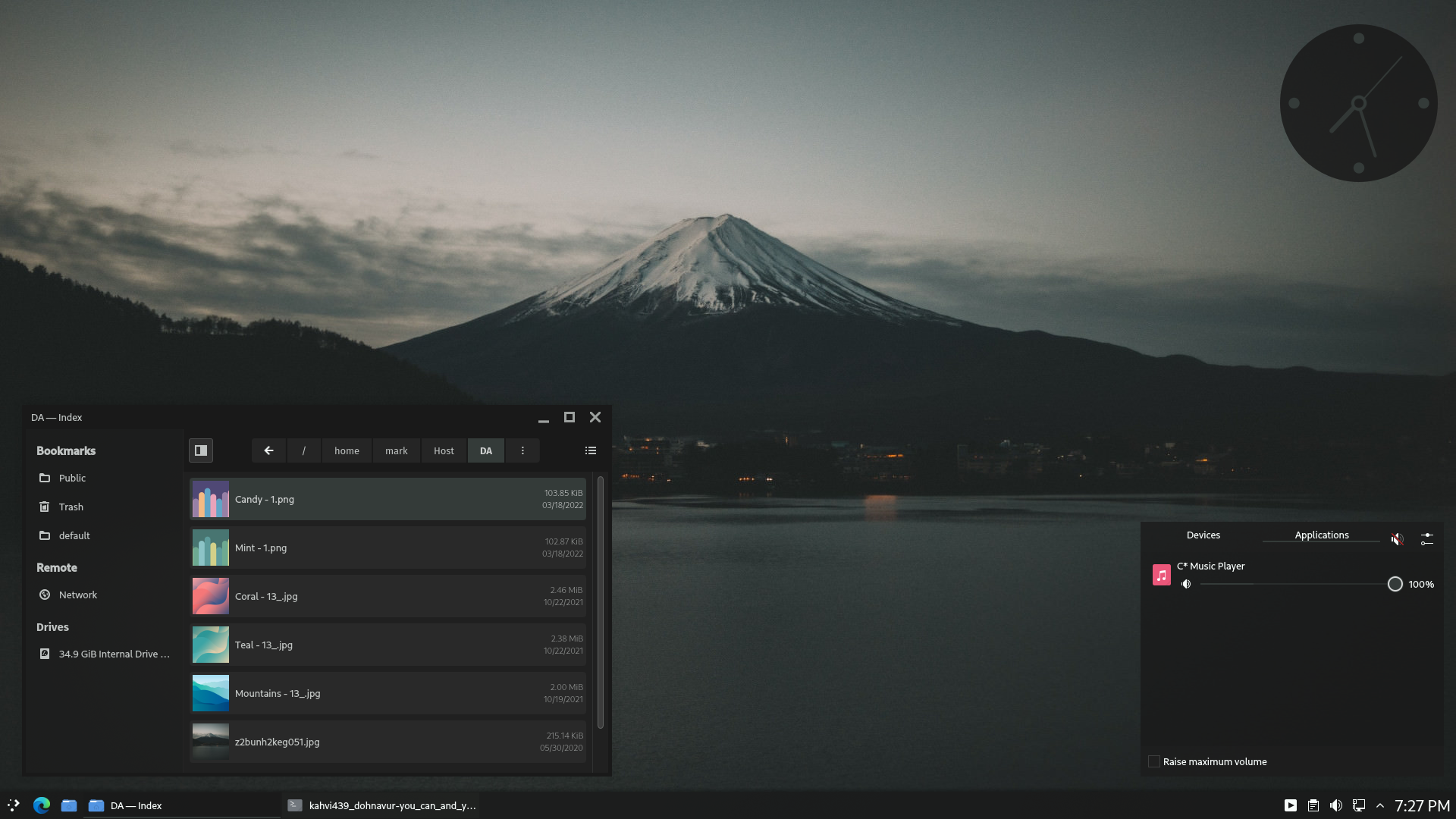Image resolution: width=1456 pixels, height=819 pixels.
Task: Click the analog clock widget
Action: [x=1358, y=103]
